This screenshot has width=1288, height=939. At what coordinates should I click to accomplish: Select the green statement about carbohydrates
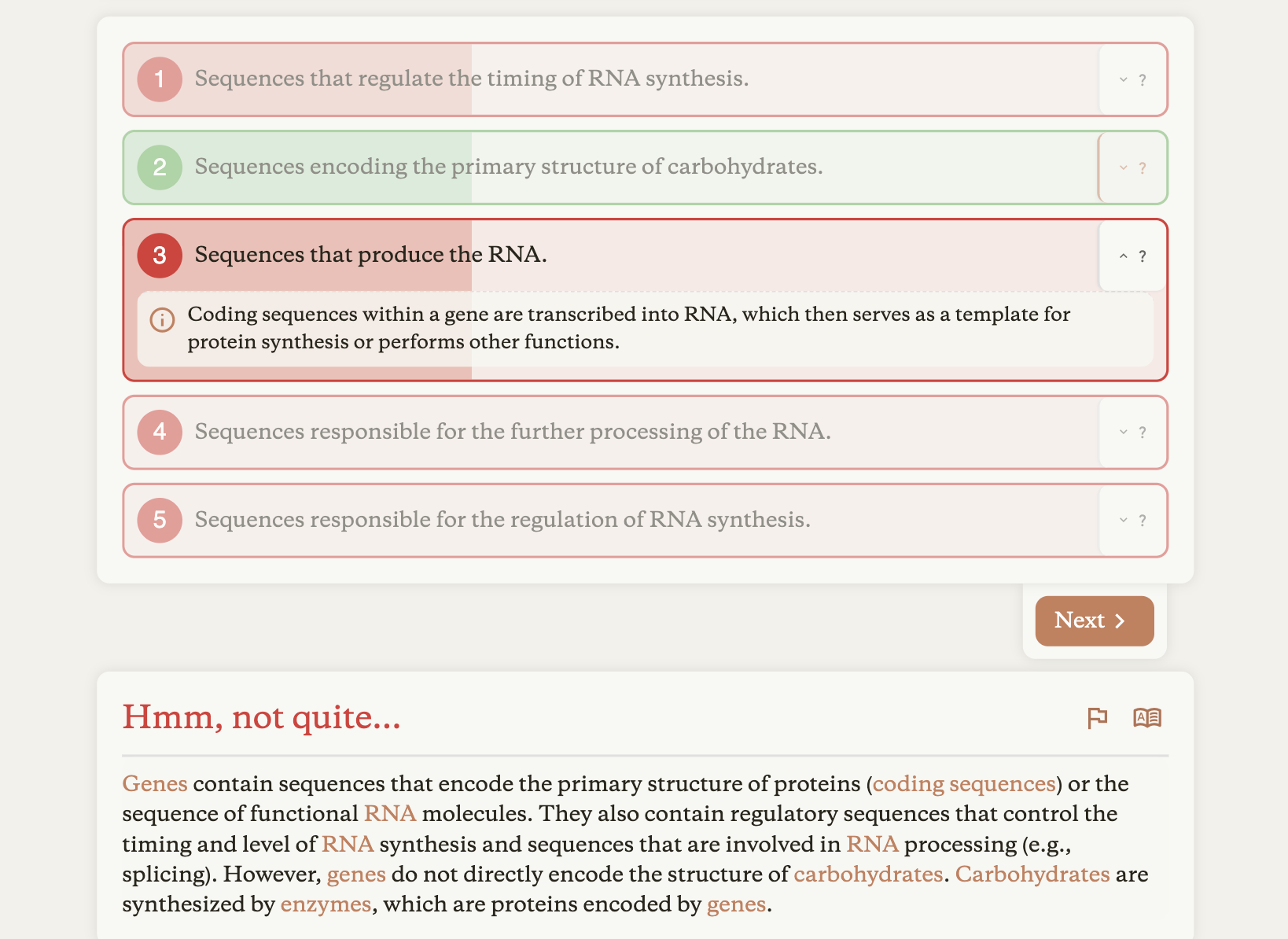tap(550, 168)
